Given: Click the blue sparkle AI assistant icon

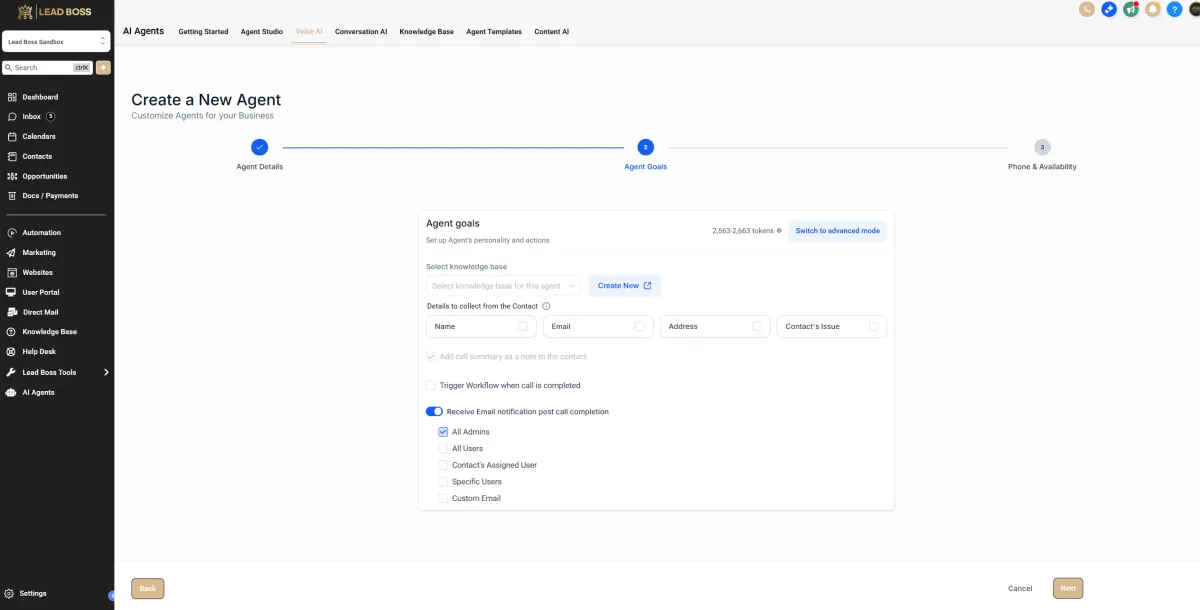Looking at the screenshot, I should point(1109,9).
